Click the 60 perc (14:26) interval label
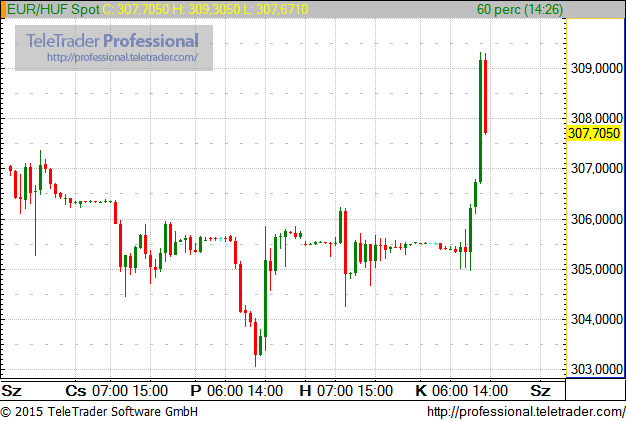Image resolution: width=626 pixels, height=421 pixels. [520, 9]
